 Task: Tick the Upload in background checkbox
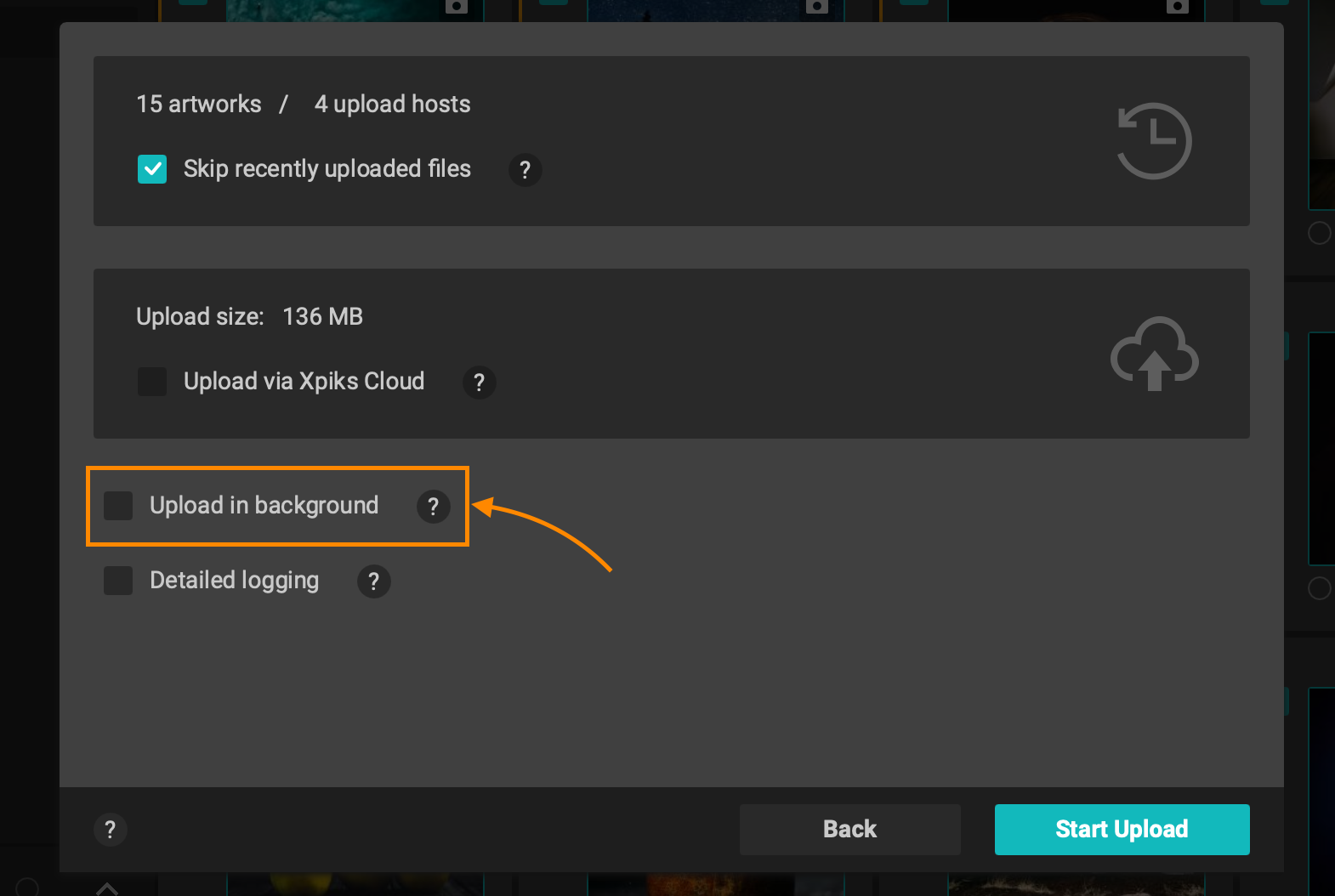(x=118, y=506)
